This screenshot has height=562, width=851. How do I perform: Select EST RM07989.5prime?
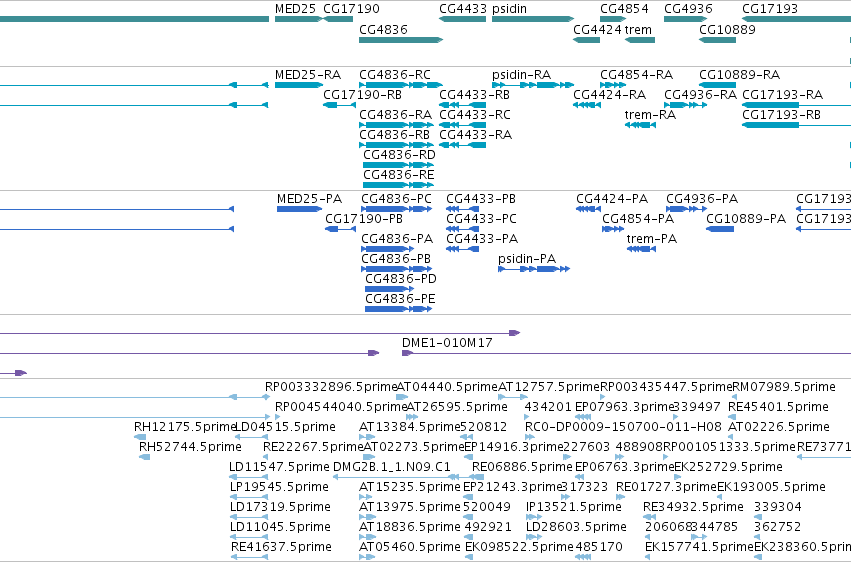(784, 387)
